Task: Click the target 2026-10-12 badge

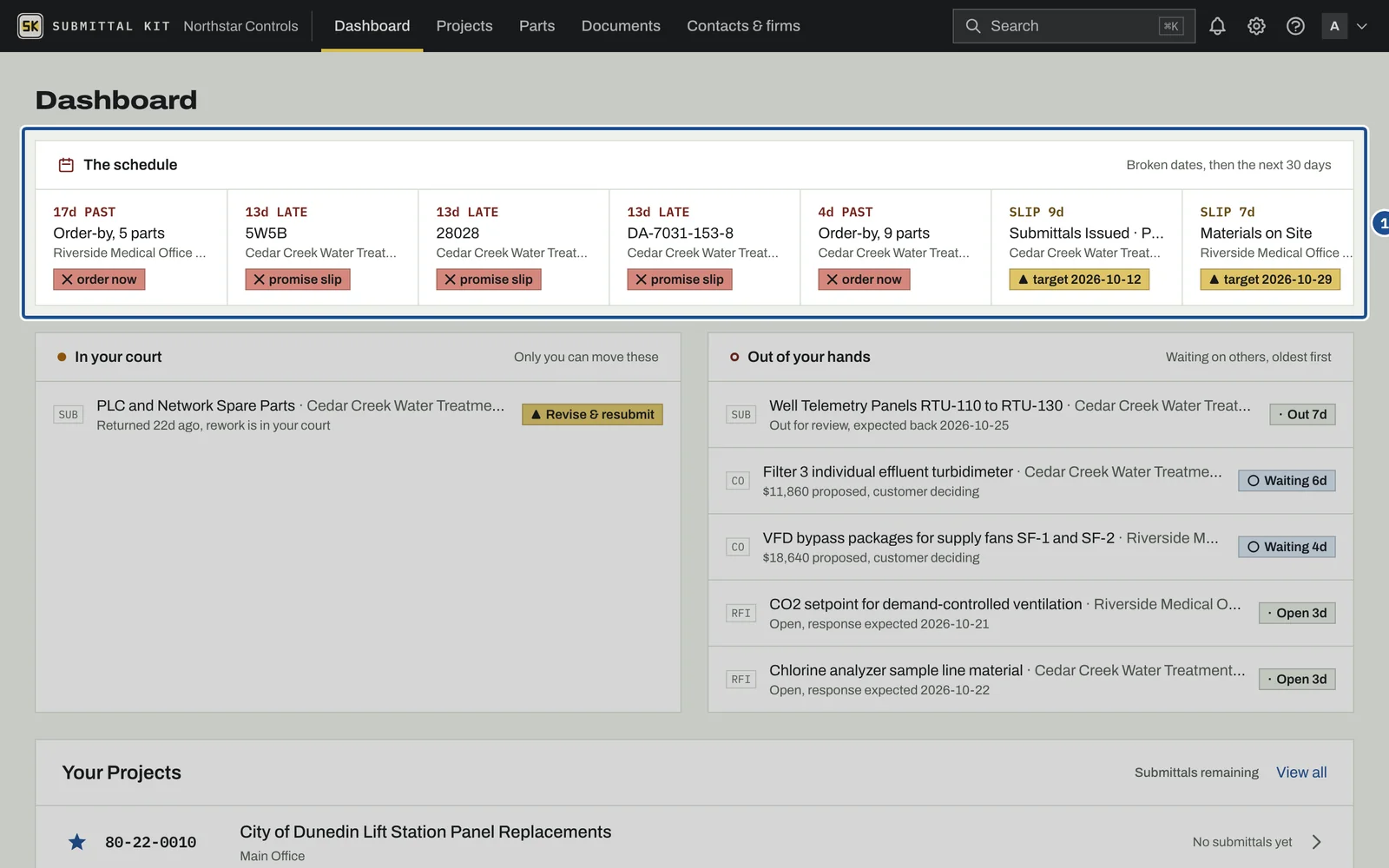Action: pos(1079,279)
